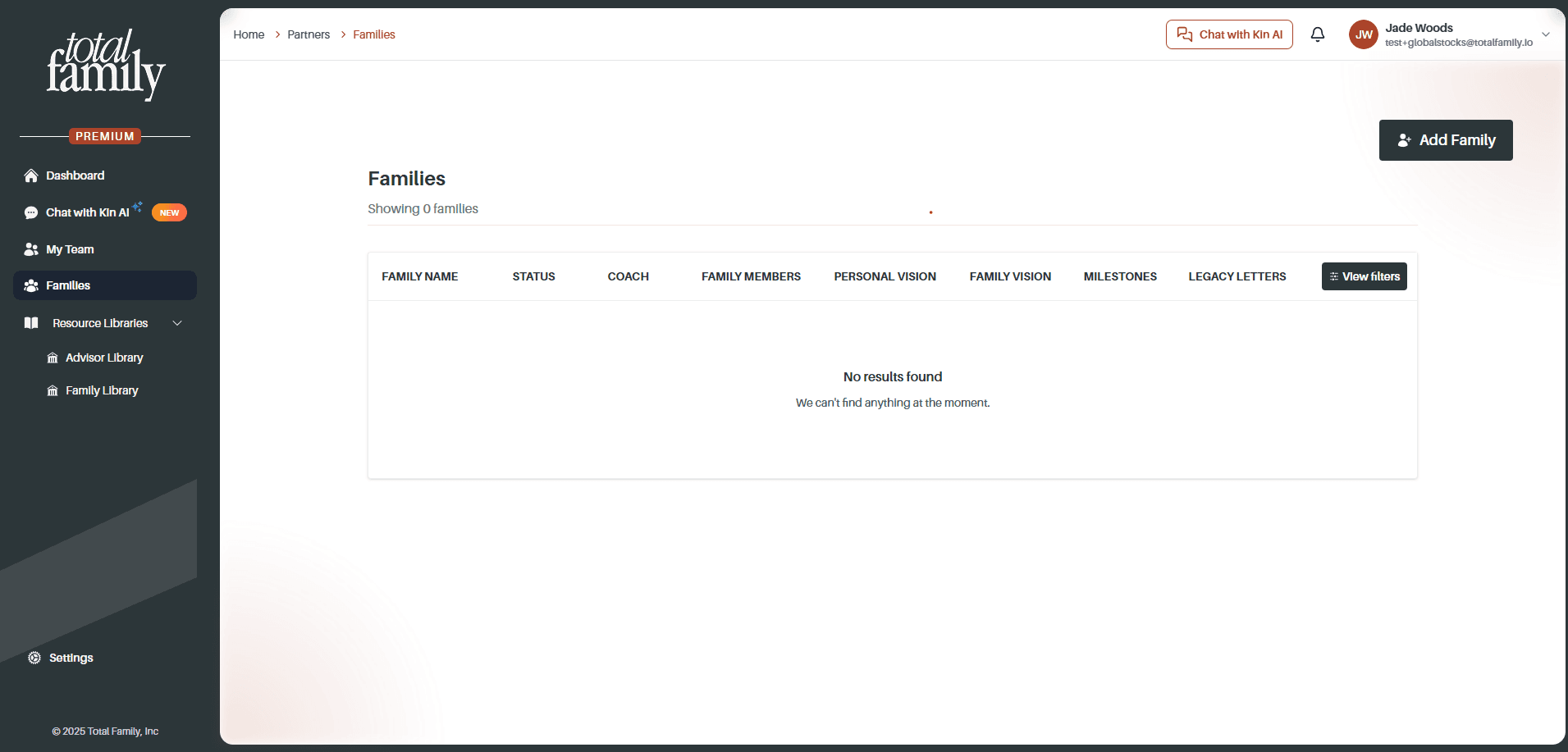Click 'We can't find anything at the moment.'
This screenshot has width=1568, height=752.
[x=893, y=403]
